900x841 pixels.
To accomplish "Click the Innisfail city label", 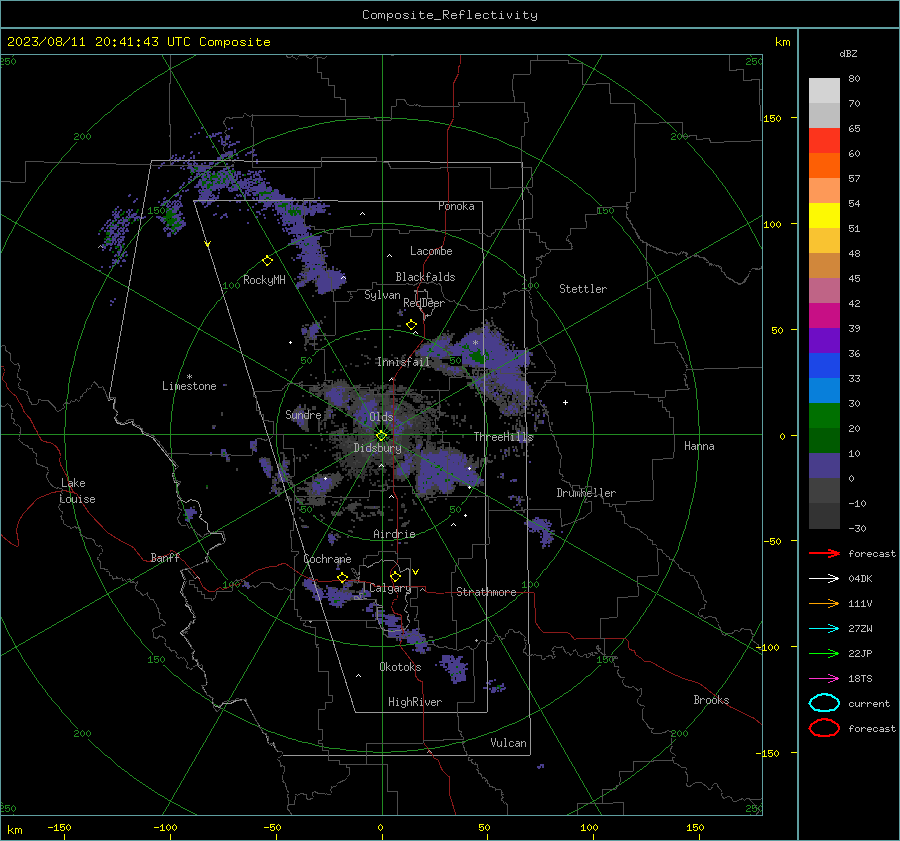I will click(x=403, y=362).
